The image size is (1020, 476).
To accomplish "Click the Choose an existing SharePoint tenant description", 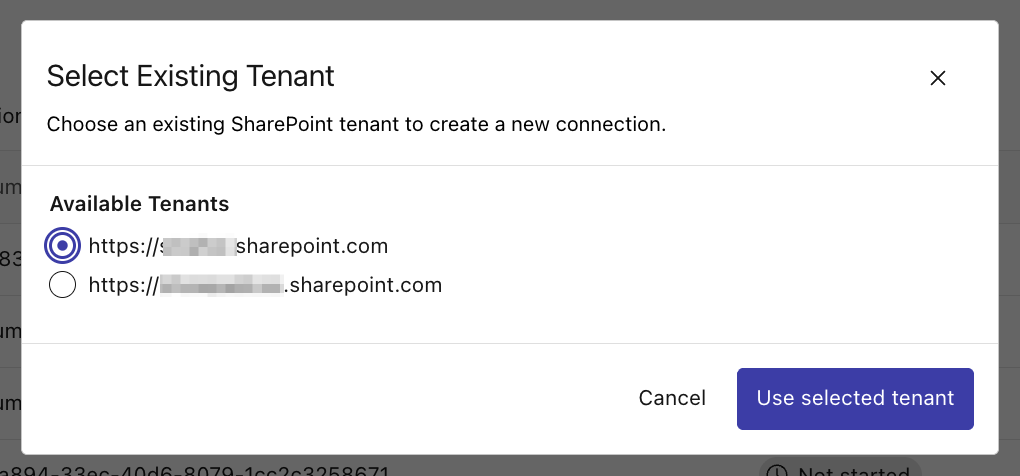I will [x=356, y=125].
